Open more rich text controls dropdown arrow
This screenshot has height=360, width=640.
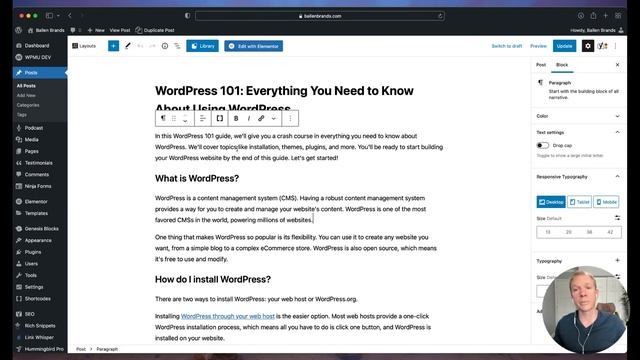(273, 118)
